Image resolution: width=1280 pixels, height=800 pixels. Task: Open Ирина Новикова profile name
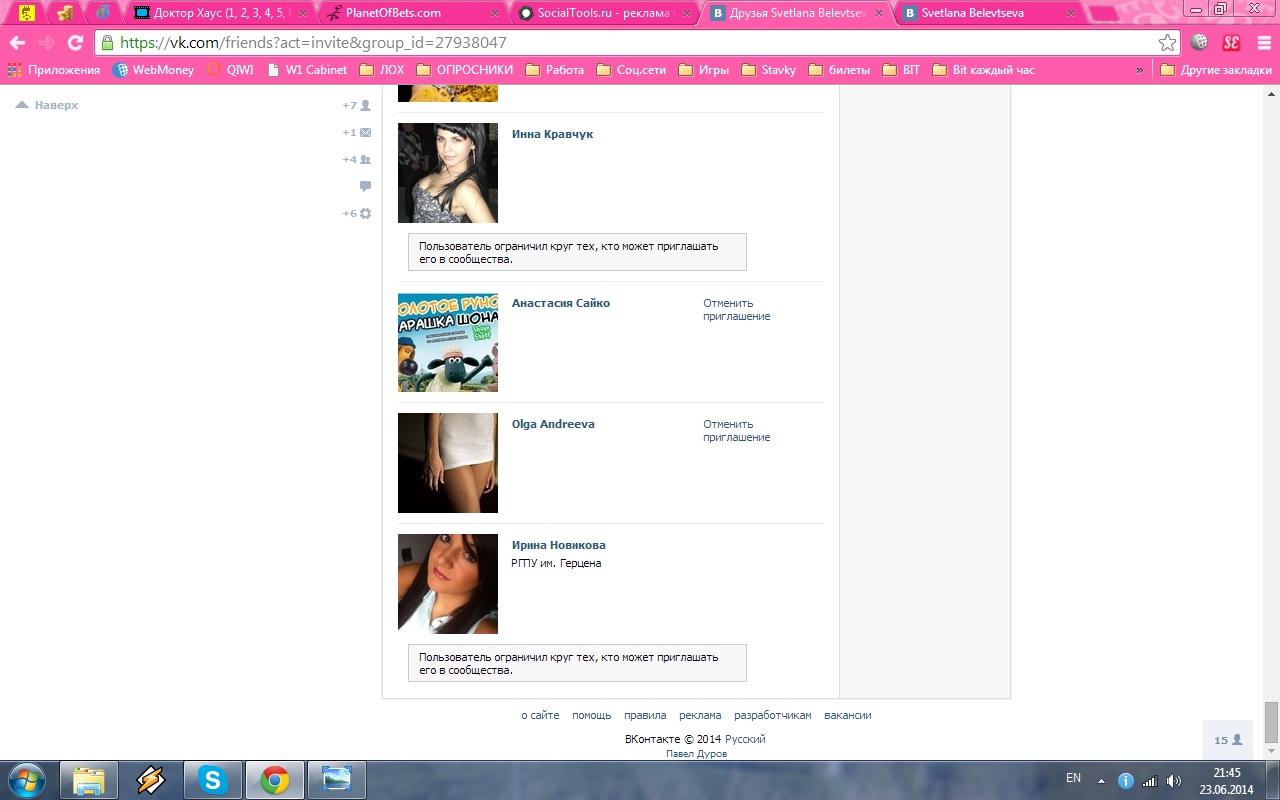click(558, 545)
